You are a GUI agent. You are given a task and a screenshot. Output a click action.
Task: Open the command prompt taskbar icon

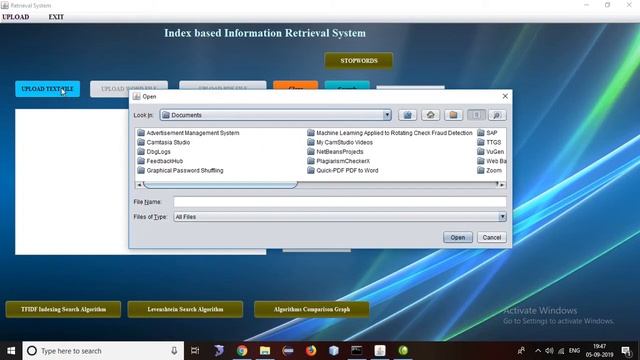(x=357, y=351)
